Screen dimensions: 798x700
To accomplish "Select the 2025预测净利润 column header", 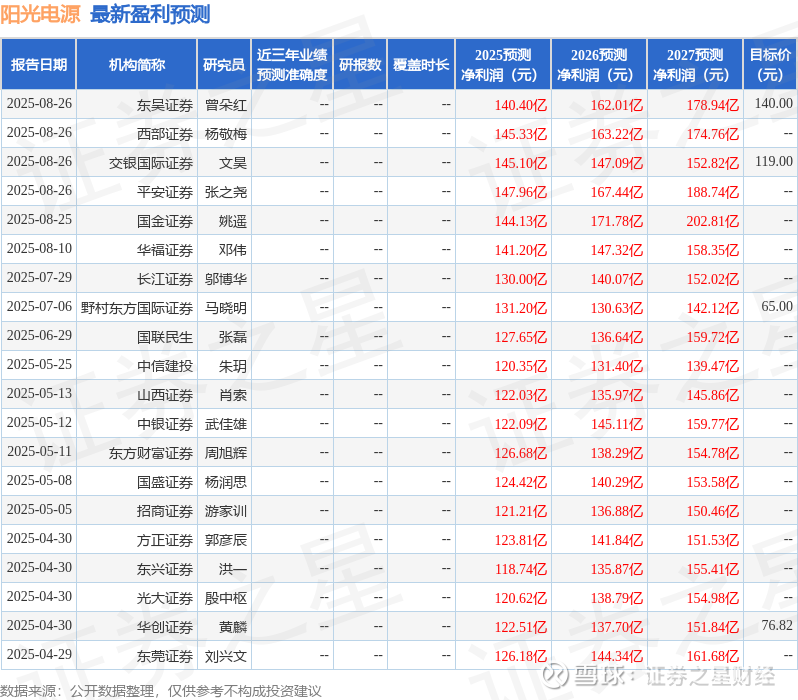I will [503, 65].
